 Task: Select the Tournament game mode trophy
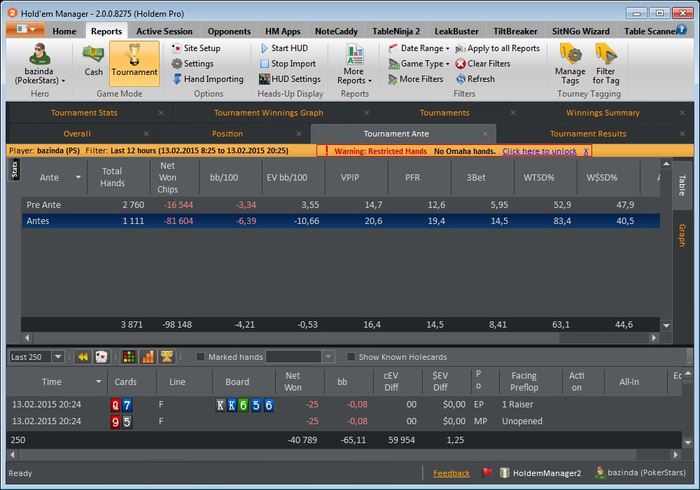click(x=134, y=63)
